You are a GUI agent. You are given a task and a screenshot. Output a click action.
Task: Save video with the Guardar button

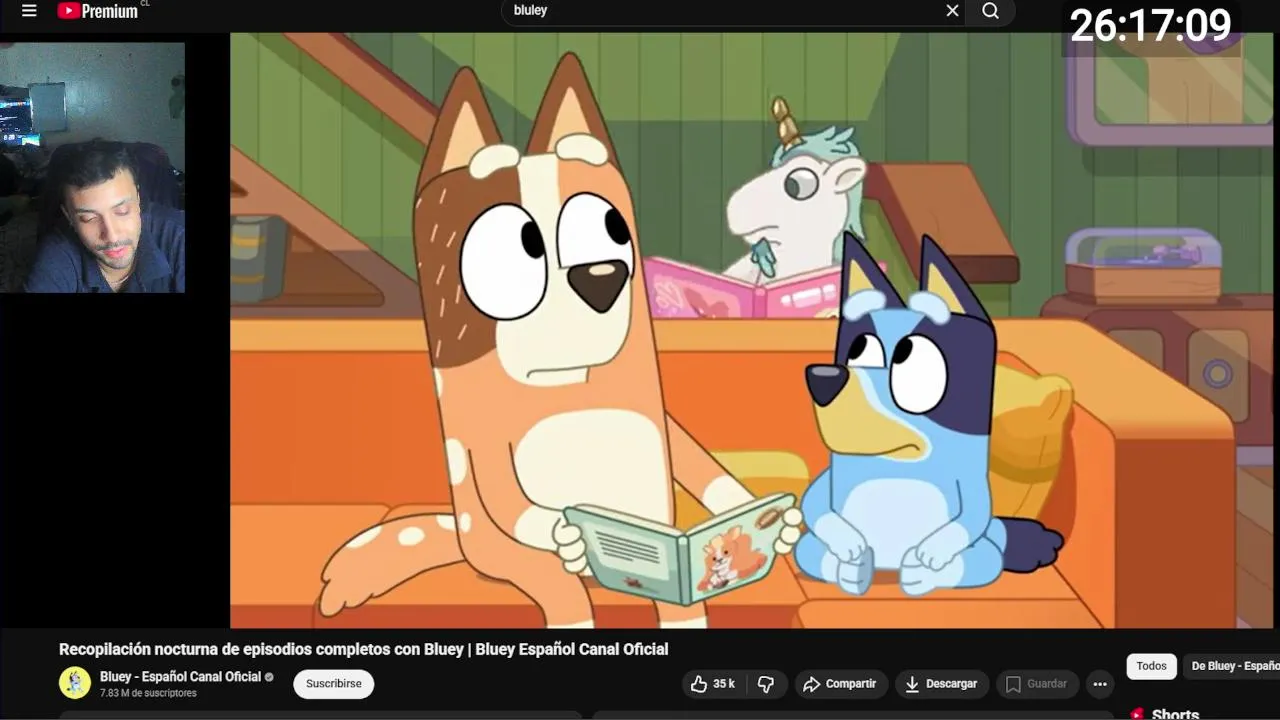pyautogui.click(x=1037, y=684)
